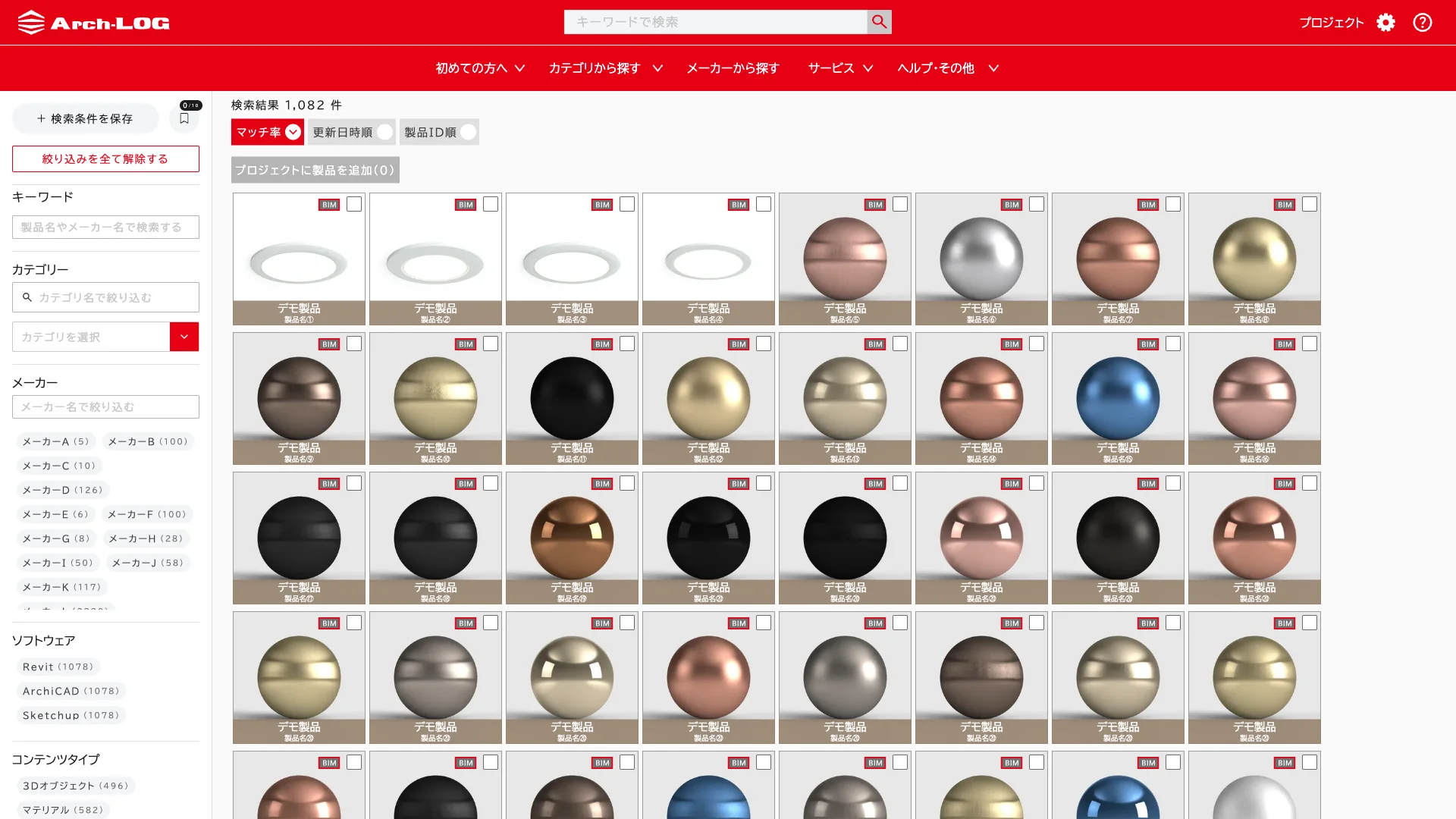
Task: Select checkbox on 製品名① ring product
Action: (354, 204)
